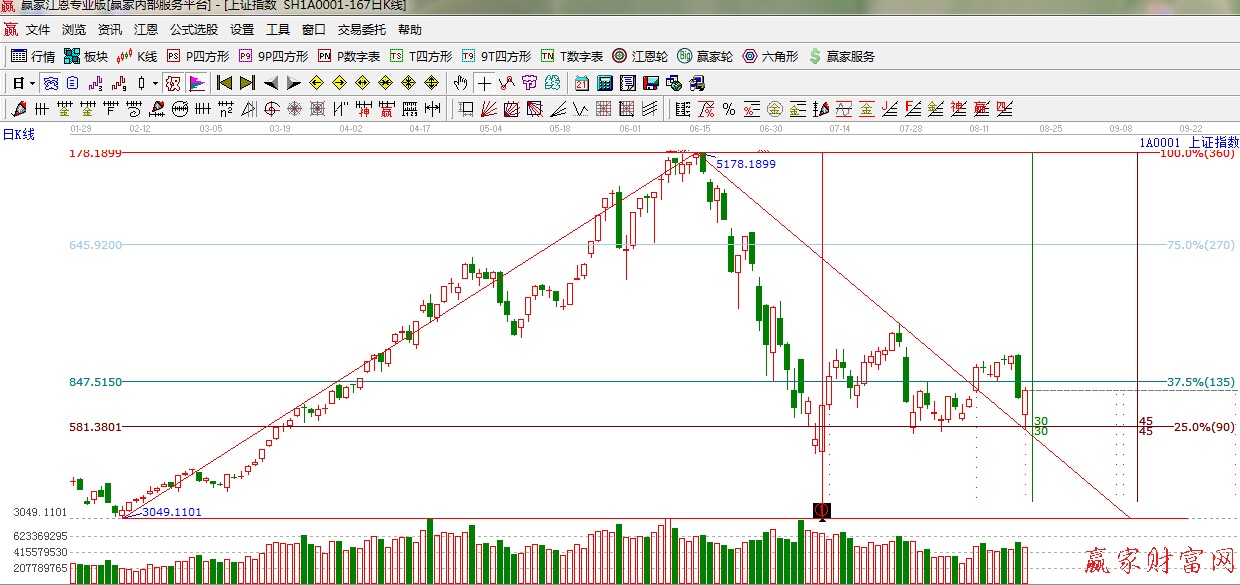Toggle the colored flag display button
The width and height of the screenshot is (1240, 585).
197,83
